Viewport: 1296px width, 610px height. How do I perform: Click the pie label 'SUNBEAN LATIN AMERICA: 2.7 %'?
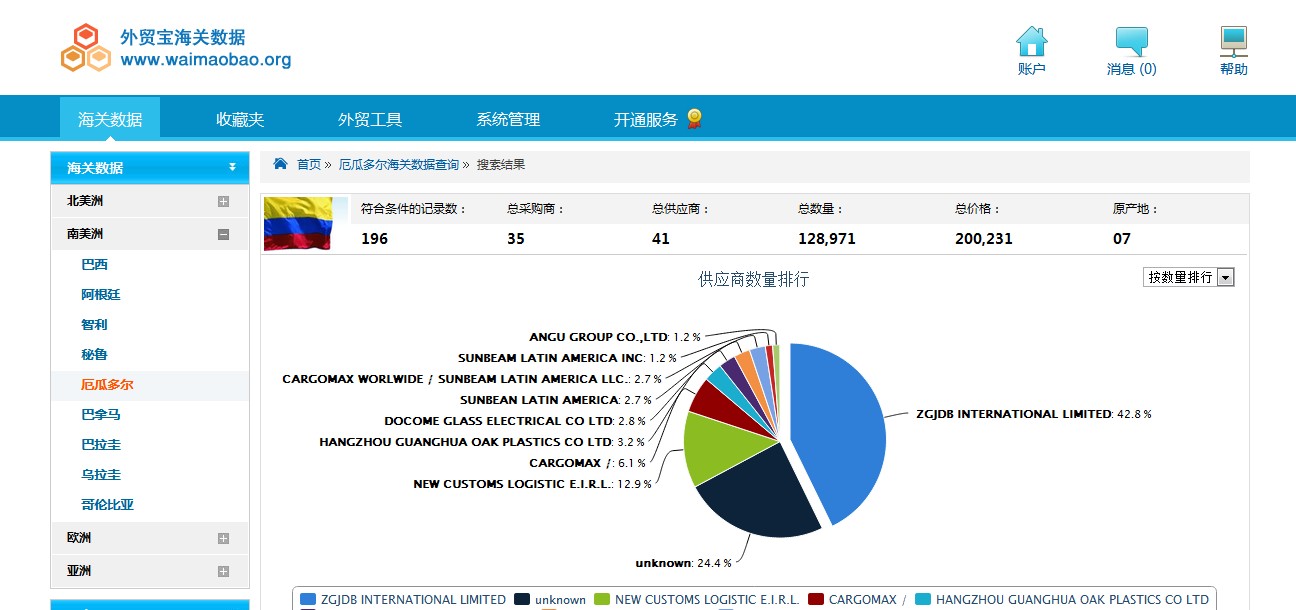point(556,400)
